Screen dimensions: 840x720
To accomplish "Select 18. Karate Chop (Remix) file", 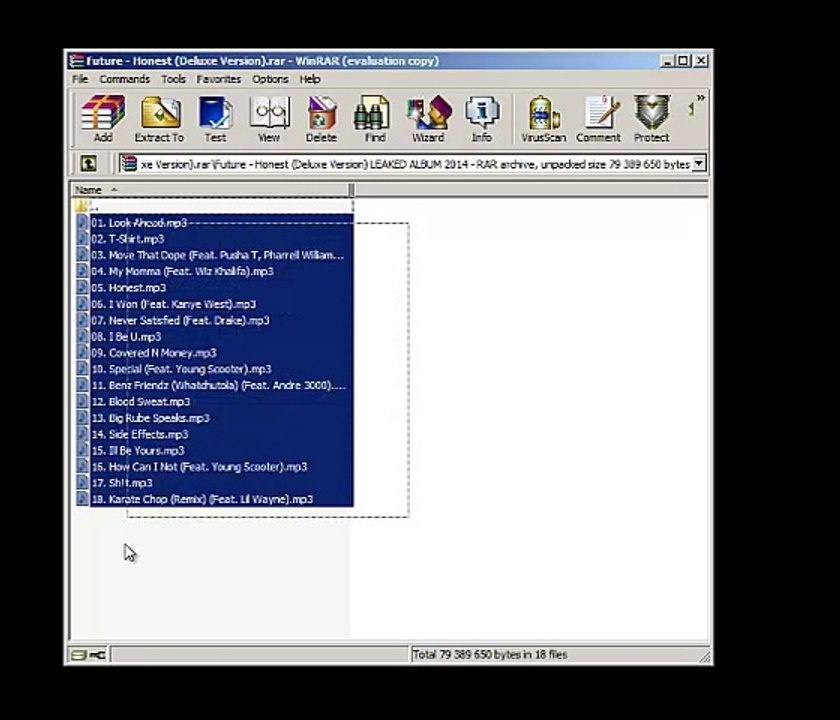I will [x=214, y=499].
